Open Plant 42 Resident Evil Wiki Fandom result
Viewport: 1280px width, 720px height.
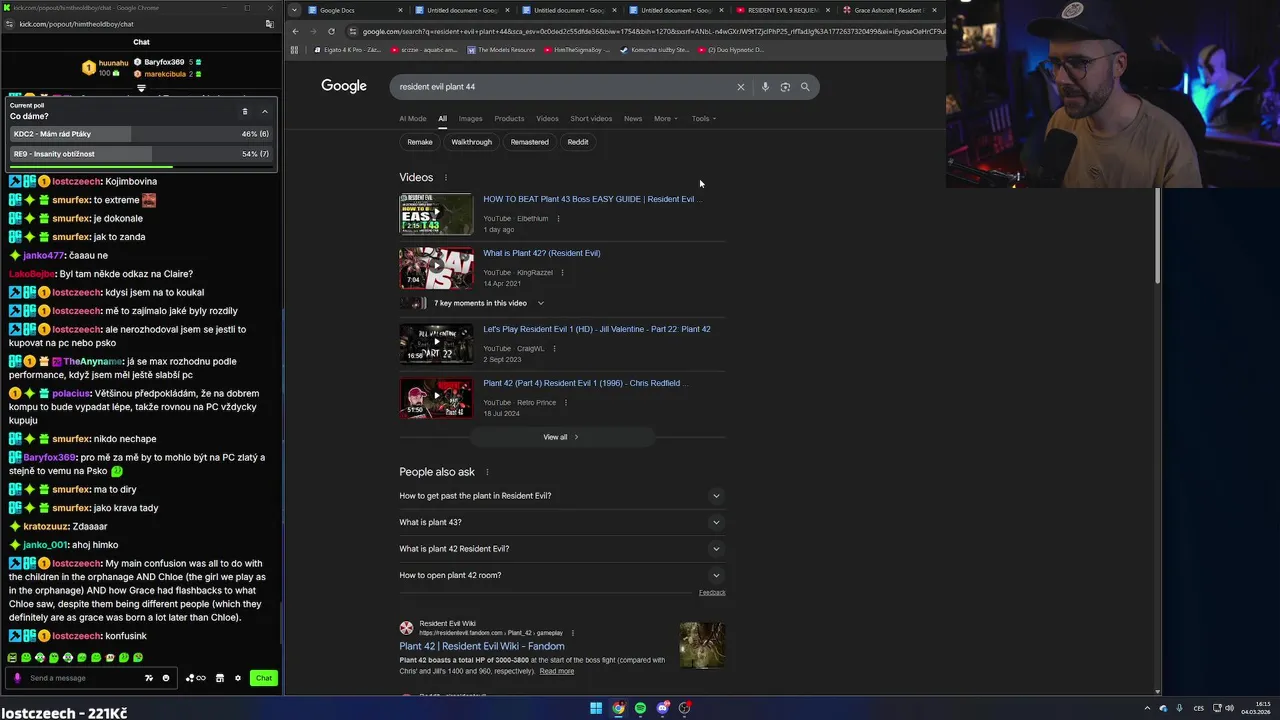coord(482,646)
